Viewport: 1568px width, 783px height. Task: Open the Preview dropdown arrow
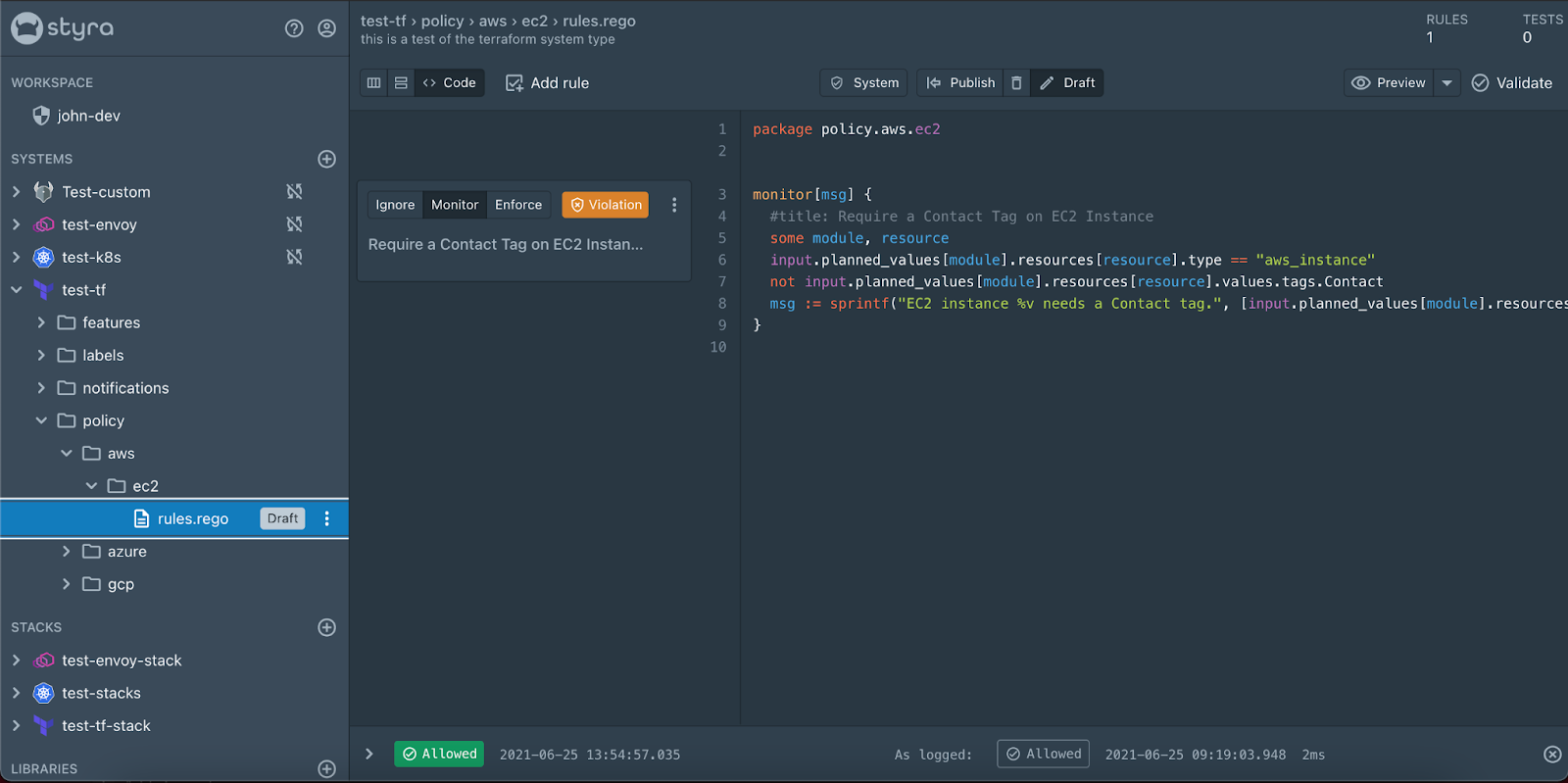[1447, 83]
